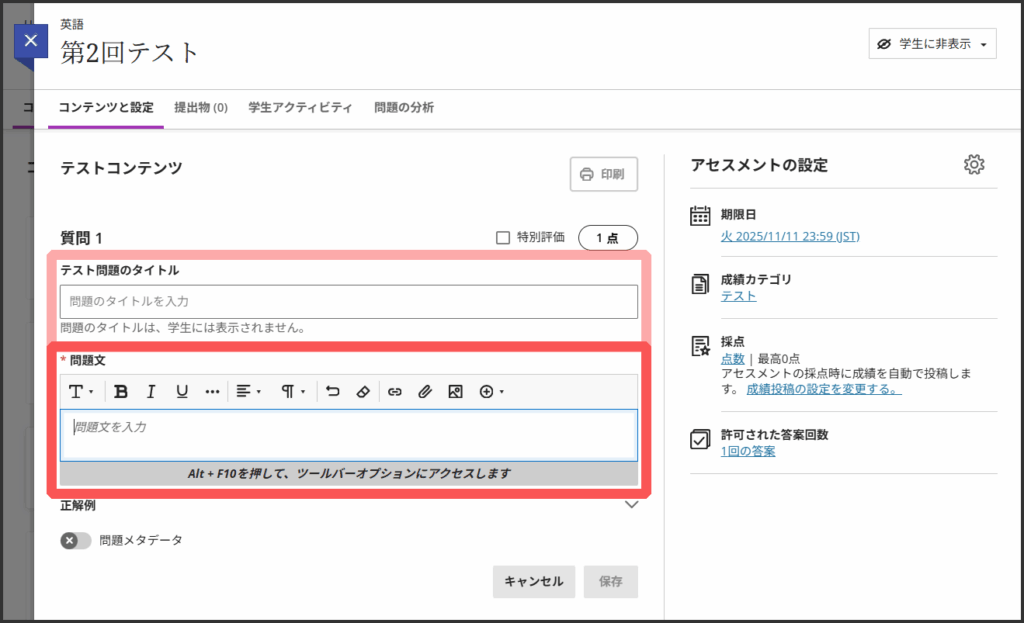Undo the last edit in editor
The image size is (1024, 623).
point(333,392)
